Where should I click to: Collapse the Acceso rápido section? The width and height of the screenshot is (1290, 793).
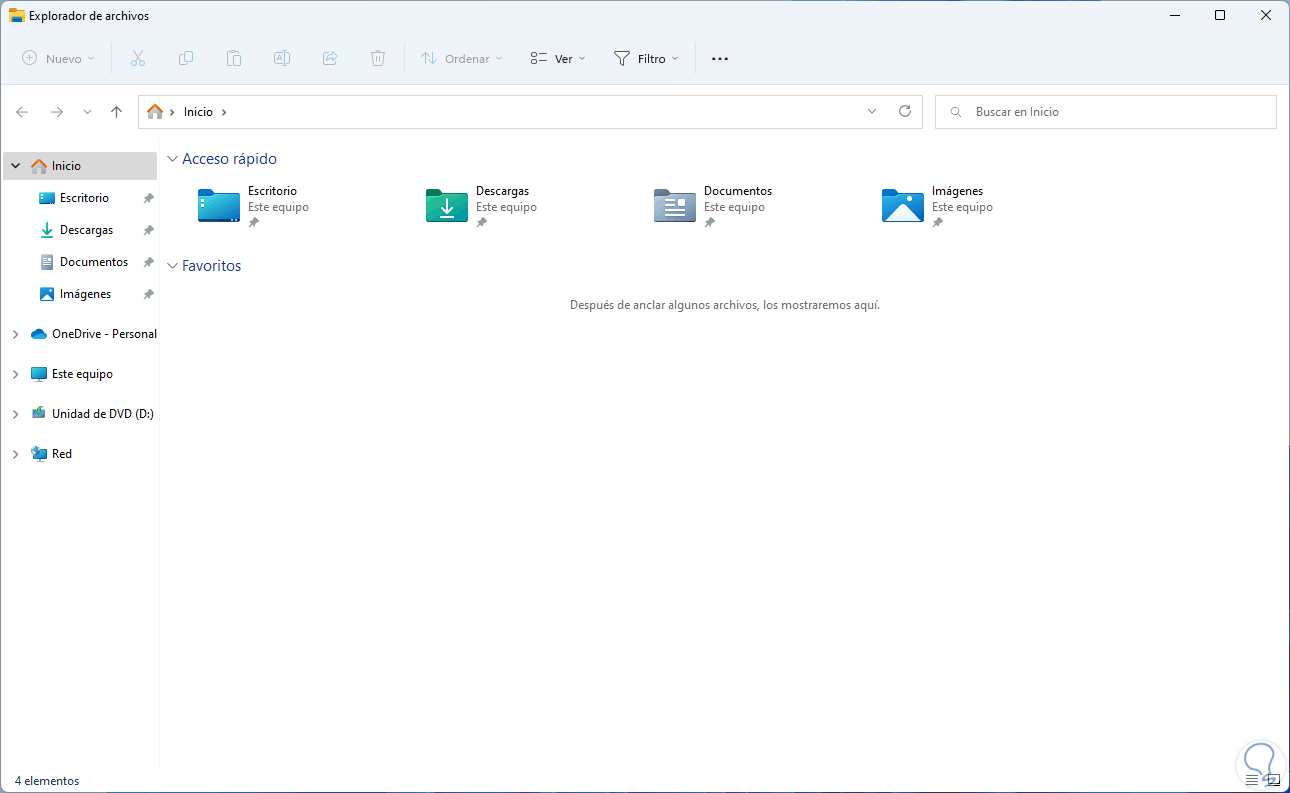click(173, 159)
